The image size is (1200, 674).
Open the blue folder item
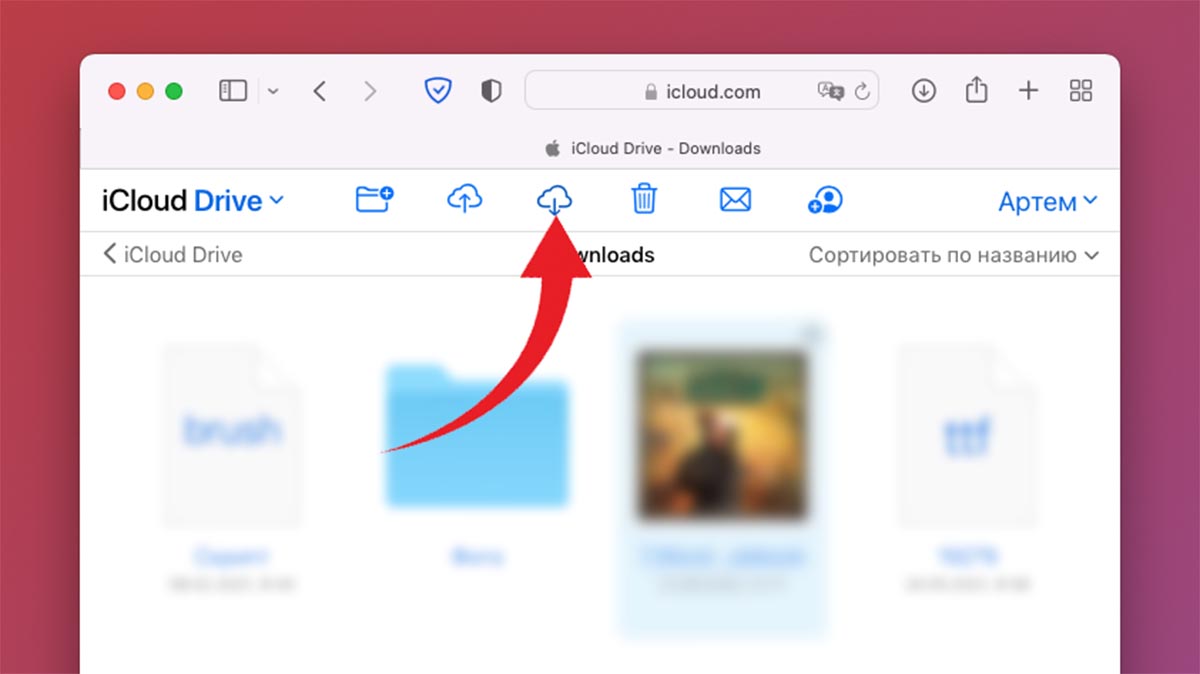point(477,438)
